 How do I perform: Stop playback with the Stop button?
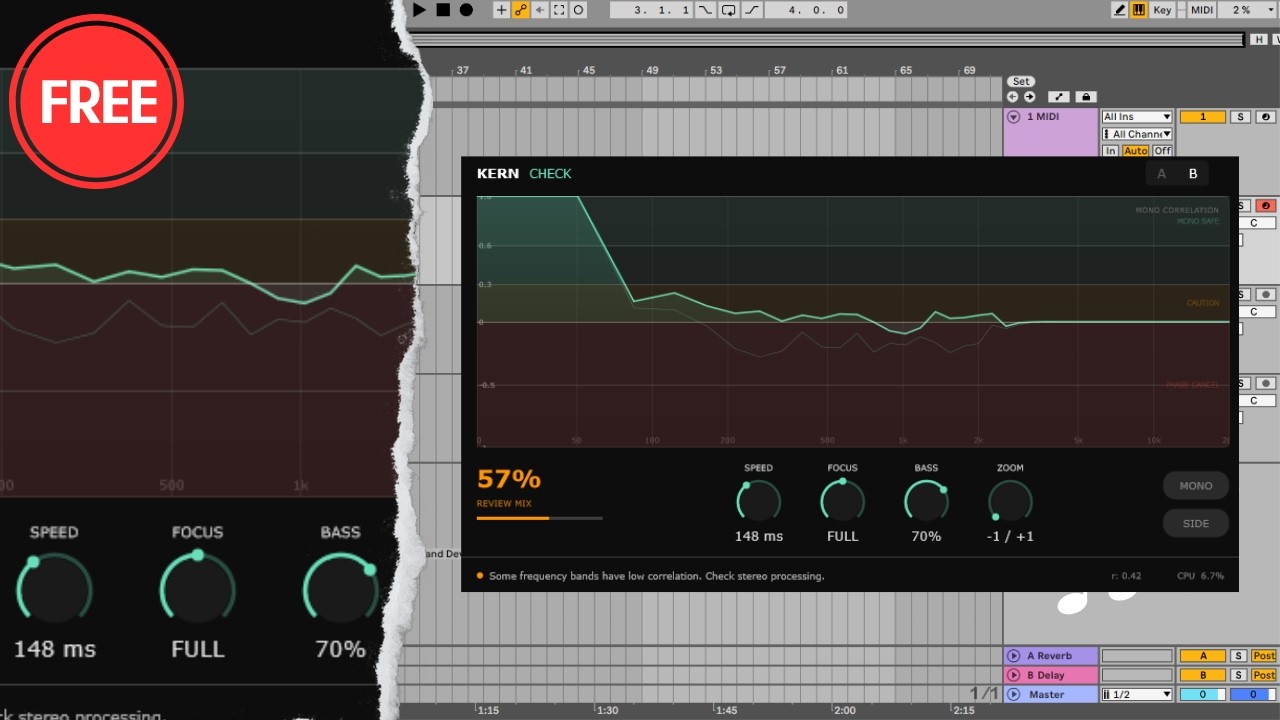pyautogui.click(x=443, y=10)
